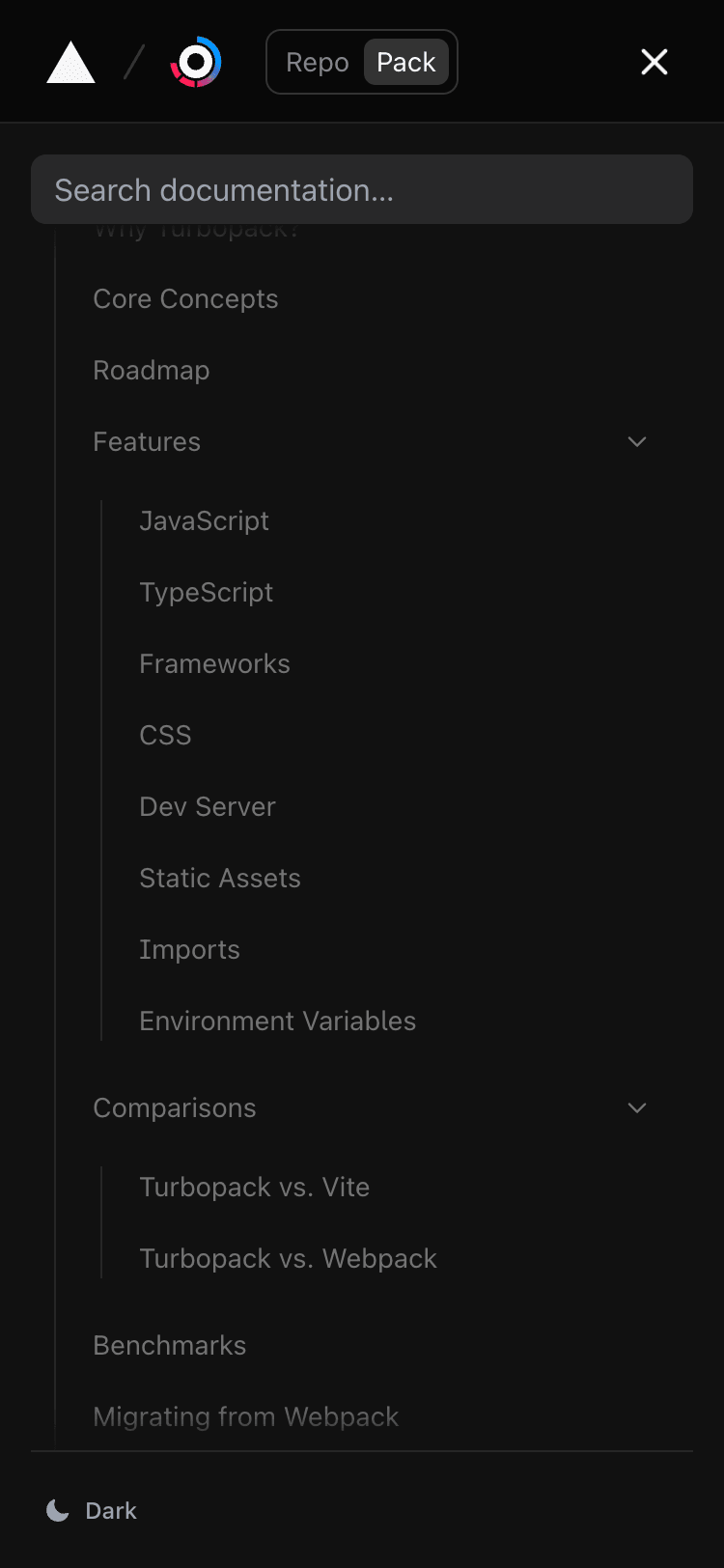Screen dimensions: 724x1568
Task: Collapse the Comparisons section
Action: [635, 1107]
